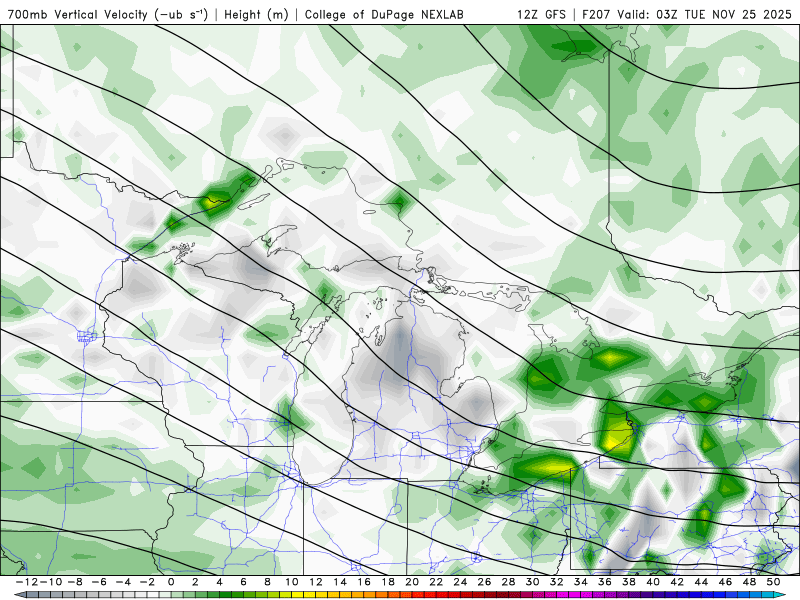
Task: Click the '-2' colorbar tick label
Action: 147,582
